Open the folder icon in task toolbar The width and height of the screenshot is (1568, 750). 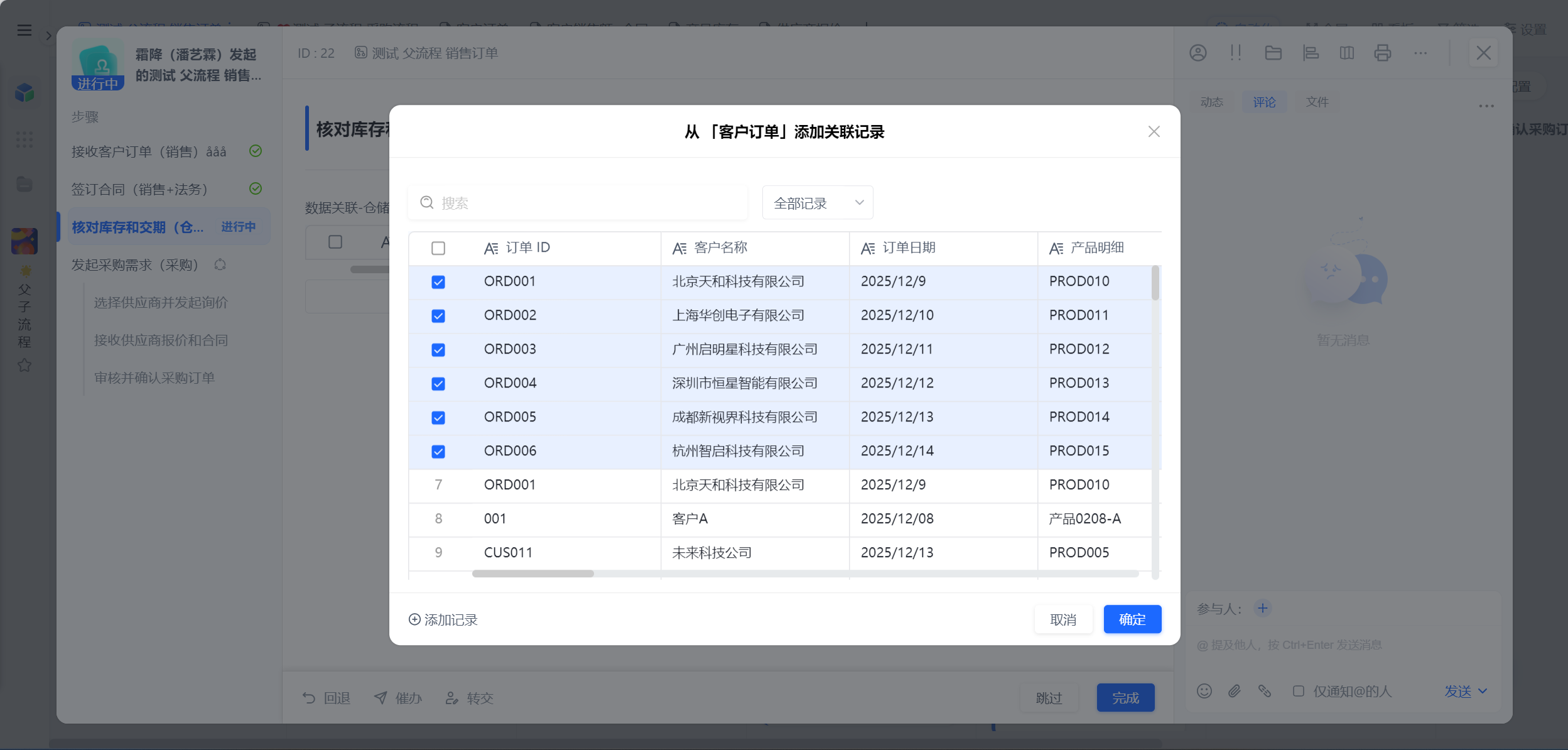point(1273,53)
